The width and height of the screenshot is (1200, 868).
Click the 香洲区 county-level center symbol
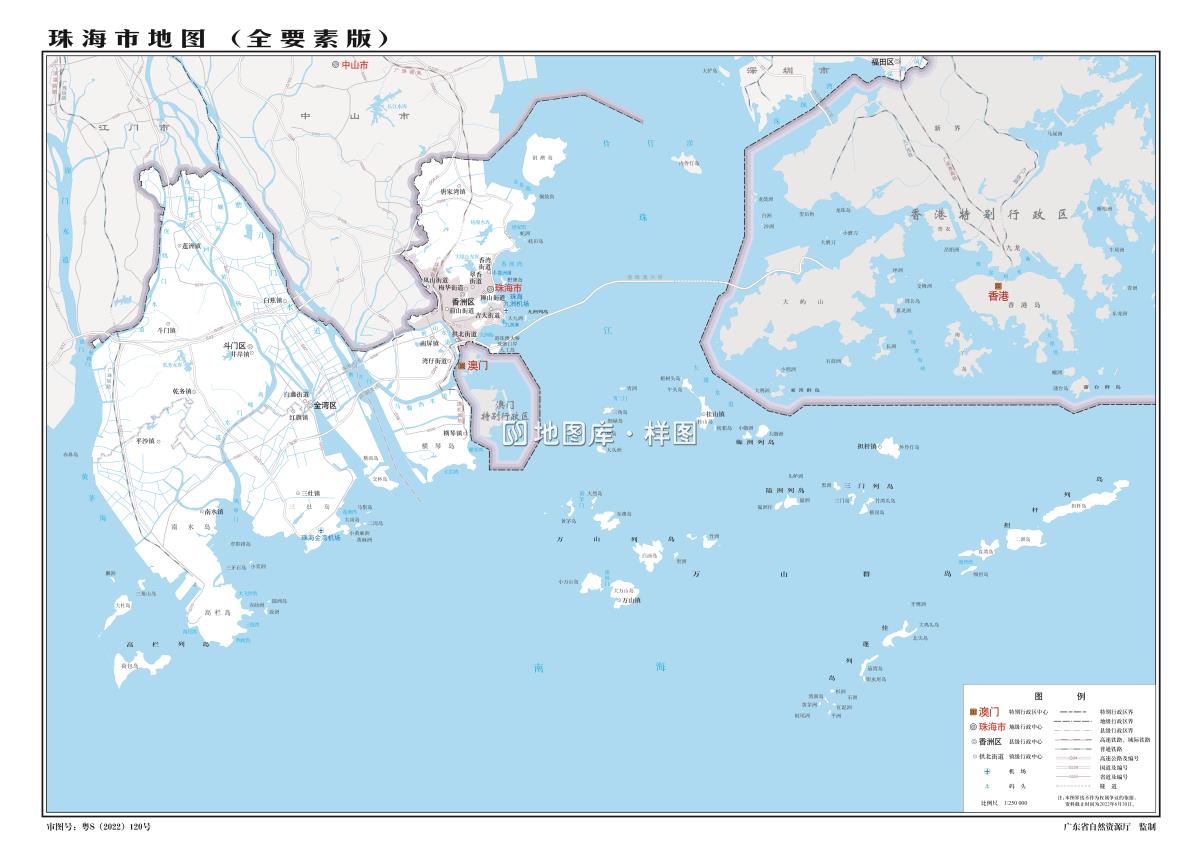click(x=461, y=294)
